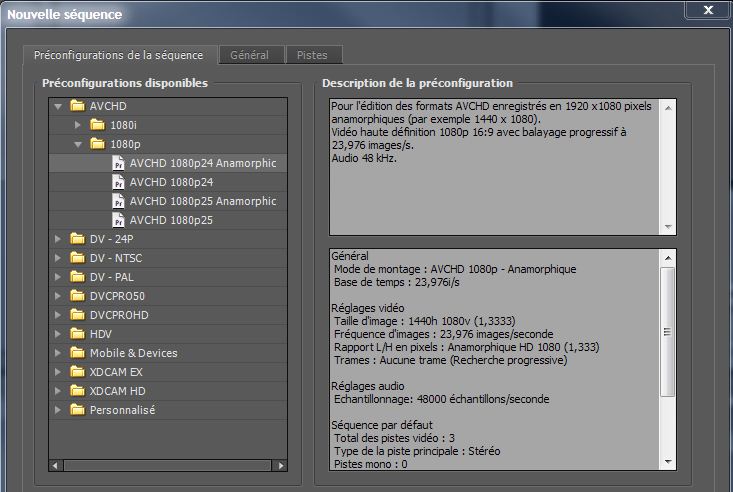Click the AVCHD 1080p24 Anamorphic preset file icon
The width and height of the screenshot is (733, 492).
coord(118,163)
